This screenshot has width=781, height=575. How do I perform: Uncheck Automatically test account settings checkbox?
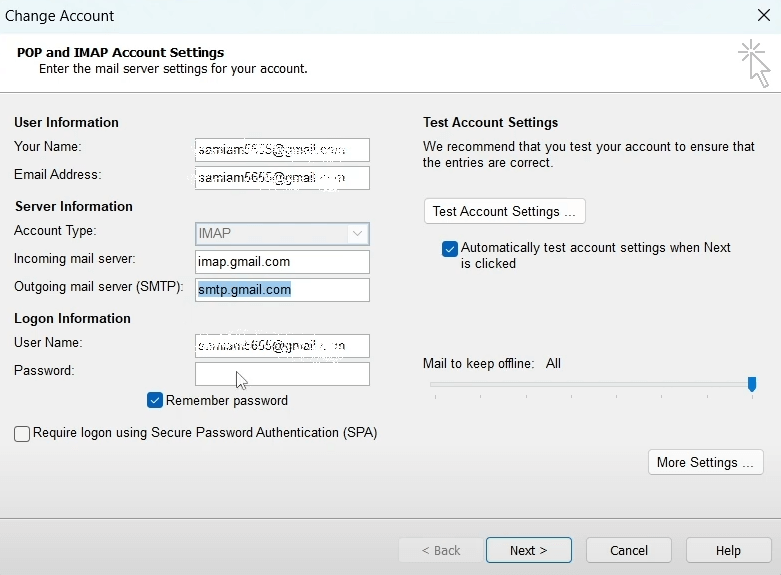[450, 249]
